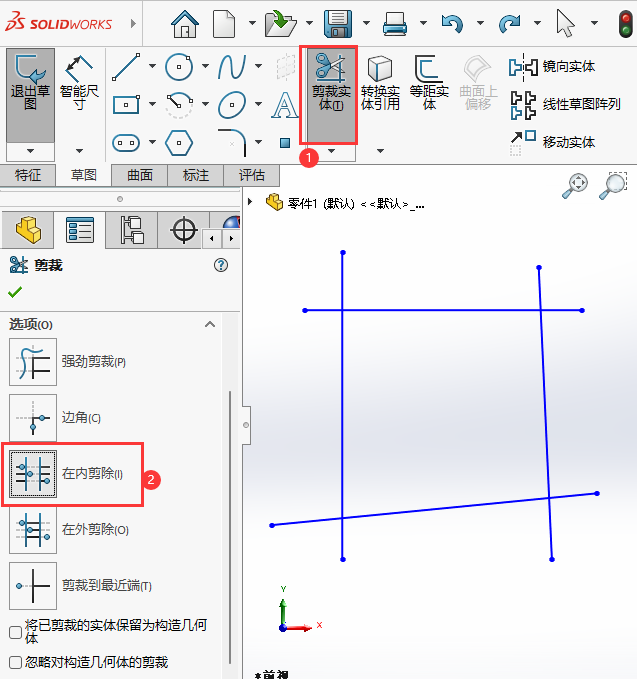
Task: Open dropdown next to Undo icon
Action: [x=480, y=23]
